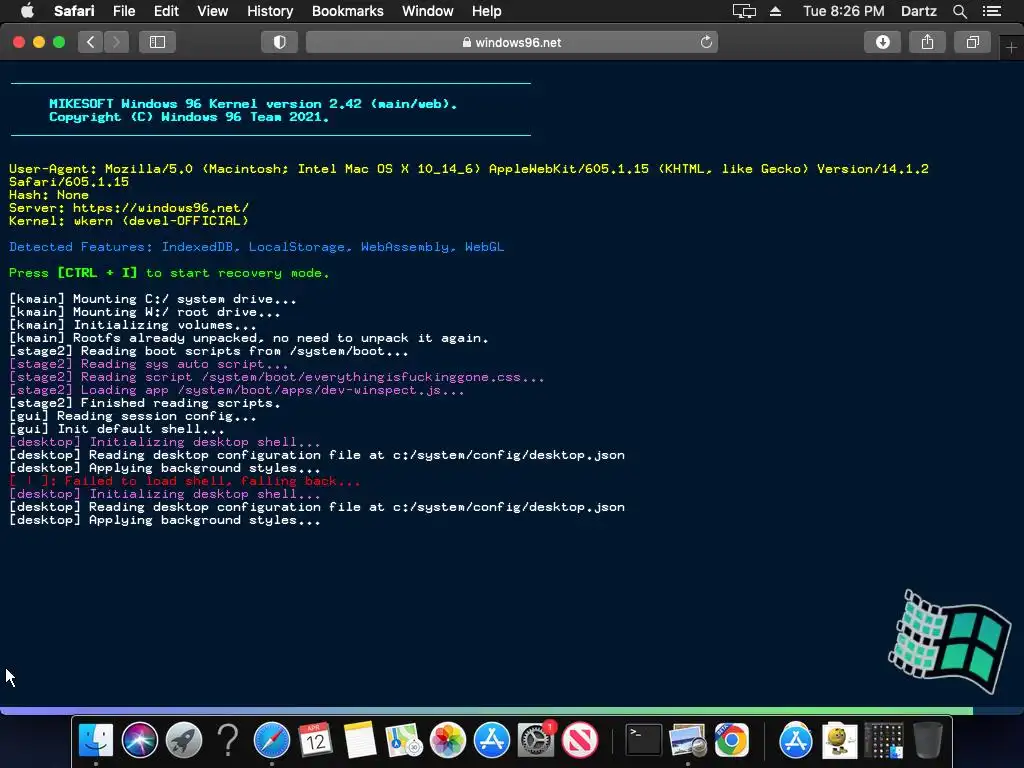Click the "Copyright (C) Windows 96 Team 2021." line
The height and width of the screenshot is (768, 1024).
click(189, 117)
